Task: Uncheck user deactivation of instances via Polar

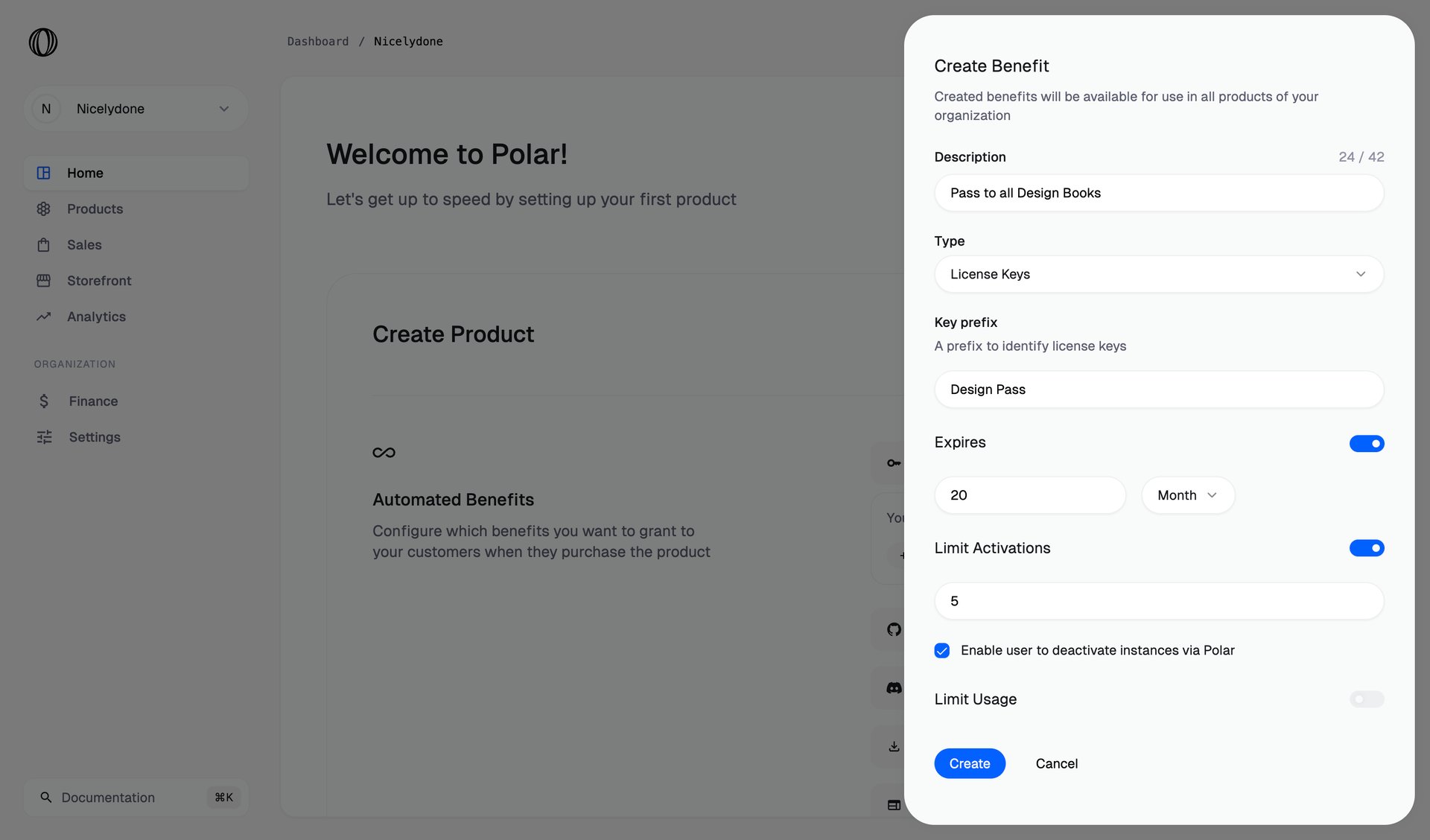Action: (941, 650)
